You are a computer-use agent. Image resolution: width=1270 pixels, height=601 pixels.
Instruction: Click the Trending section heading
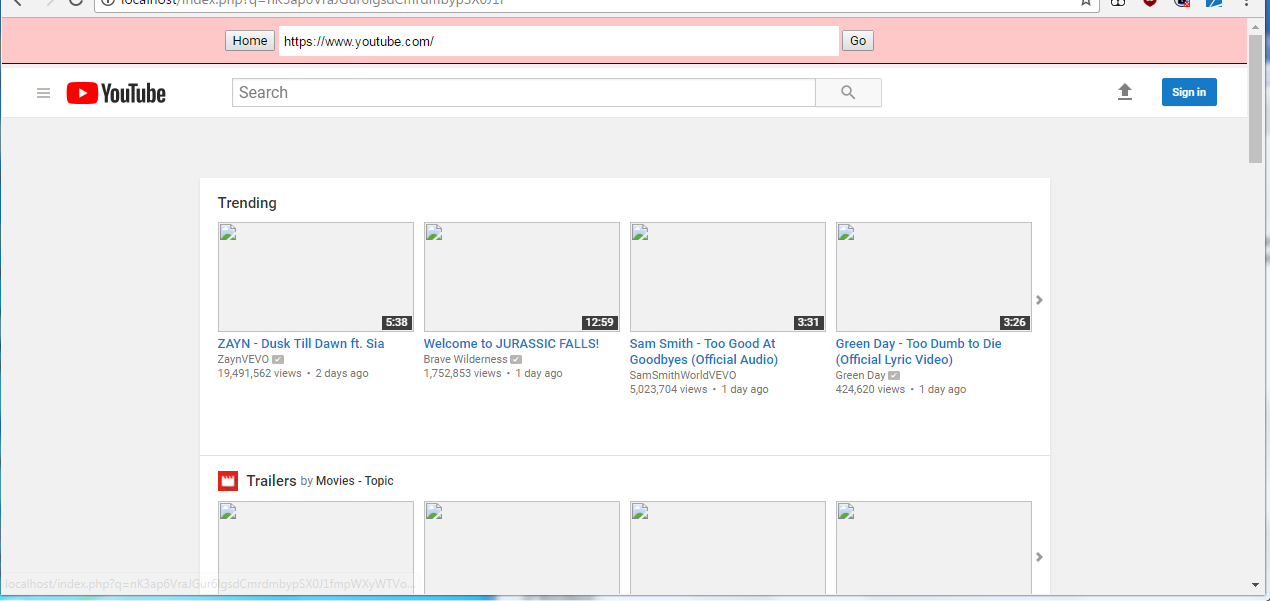(x=247, y=203)
